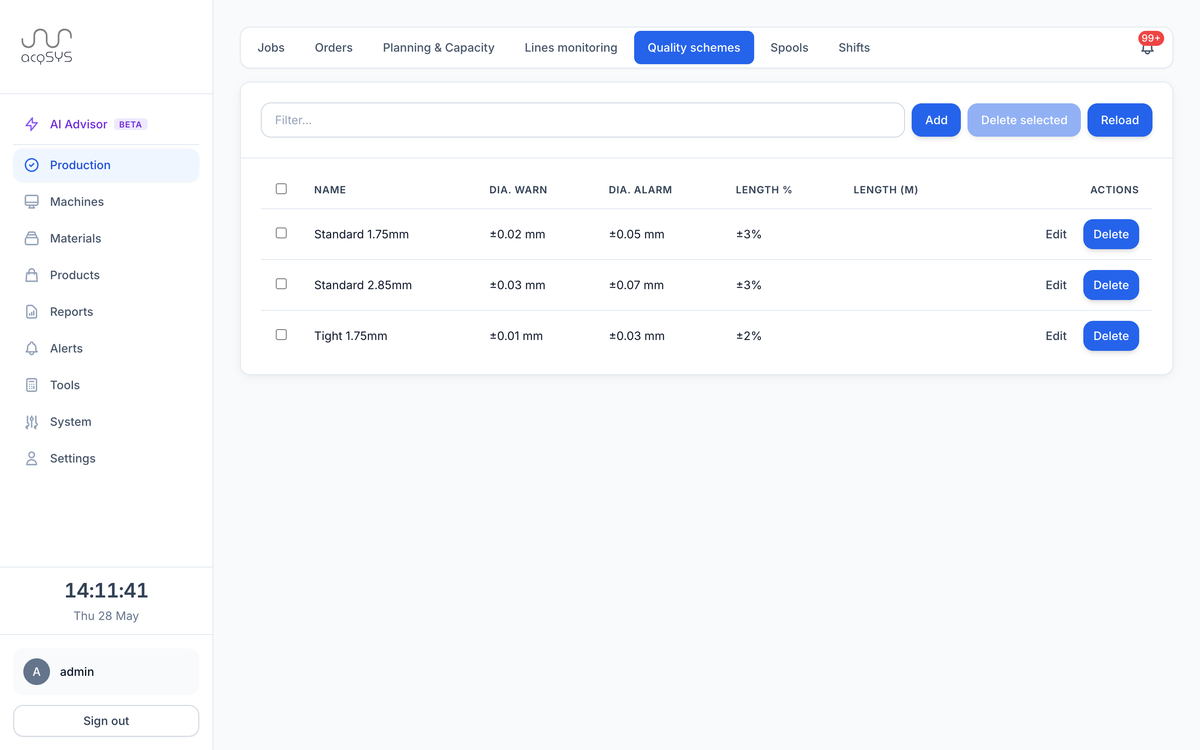Viewport: 1200px width, 750px height.
Task: Click the LENGTH % column header
Action: tap(764, 190)
